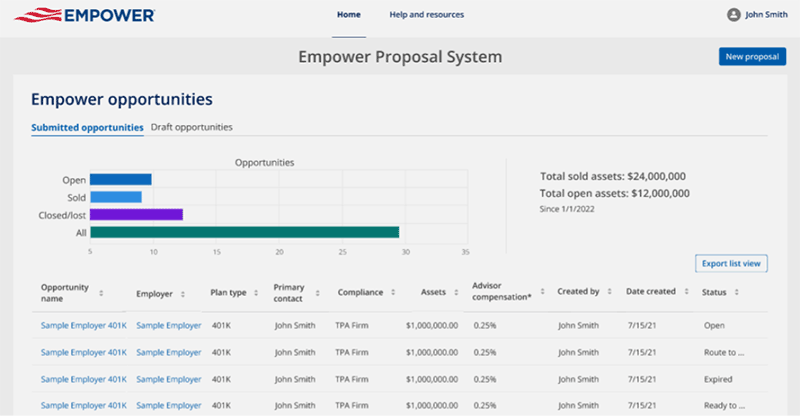Click the New proposal button
Image resolution: width=800 pixels, height=416 pixels.
(x=752, y=57)
